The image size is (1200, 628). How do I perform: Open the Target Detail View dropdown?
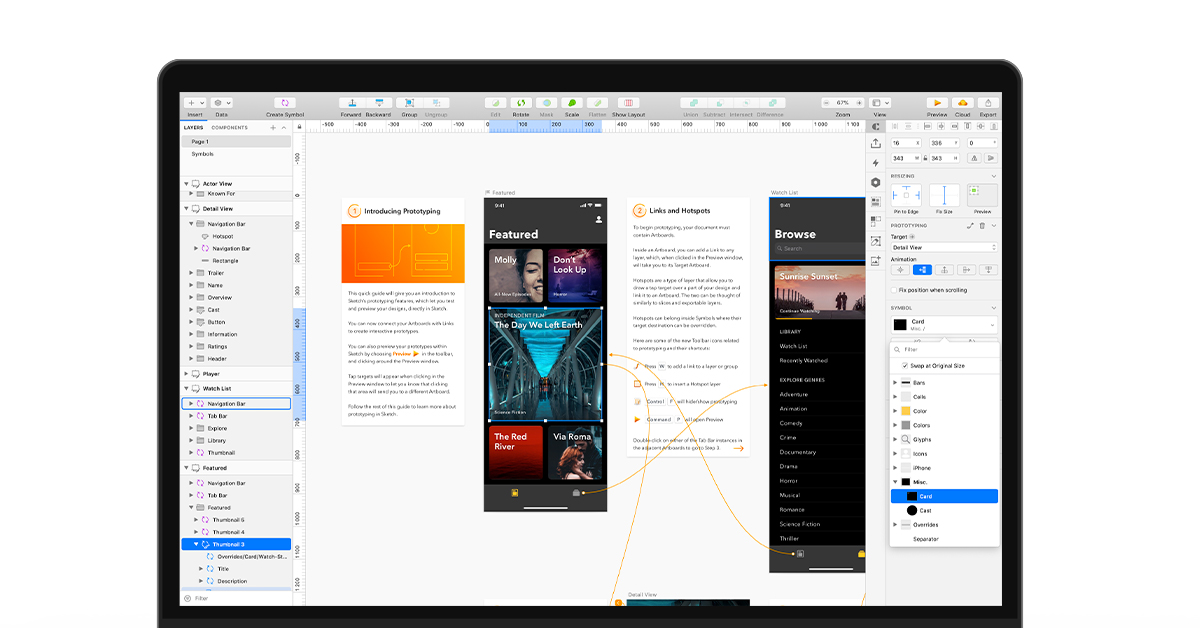(944, 247)
